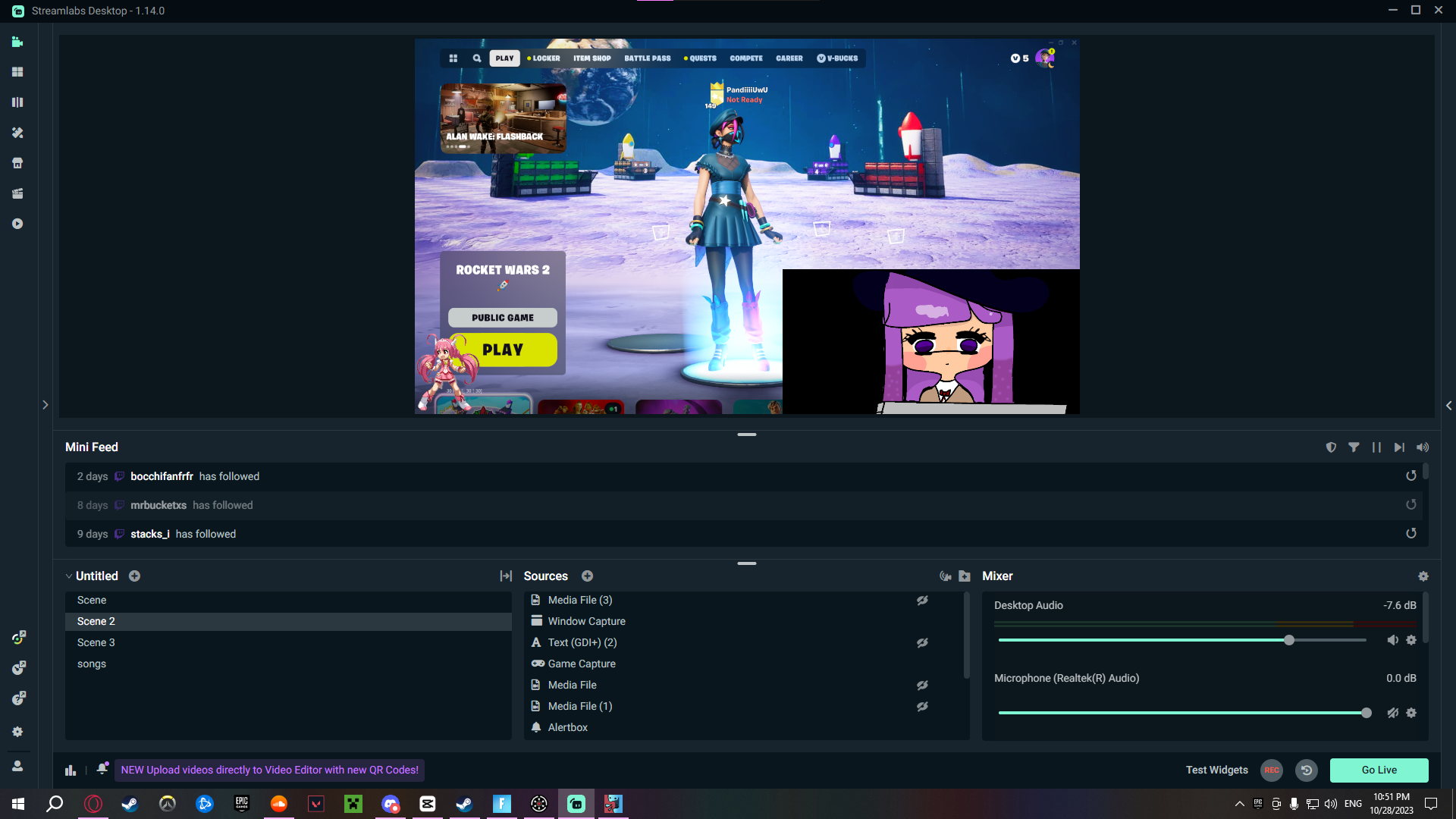The image size is (1456, 819).
Task: Open the Recordings play circle icon
Action: 17,224
